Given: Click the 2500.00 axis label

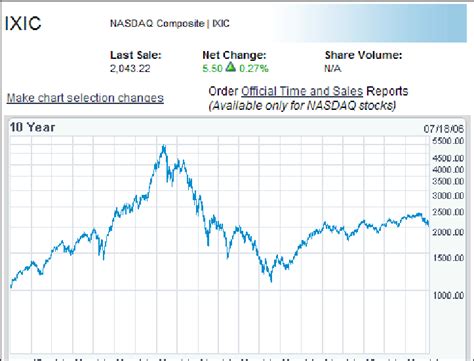Looking at the screenshot, I should 448,212.
